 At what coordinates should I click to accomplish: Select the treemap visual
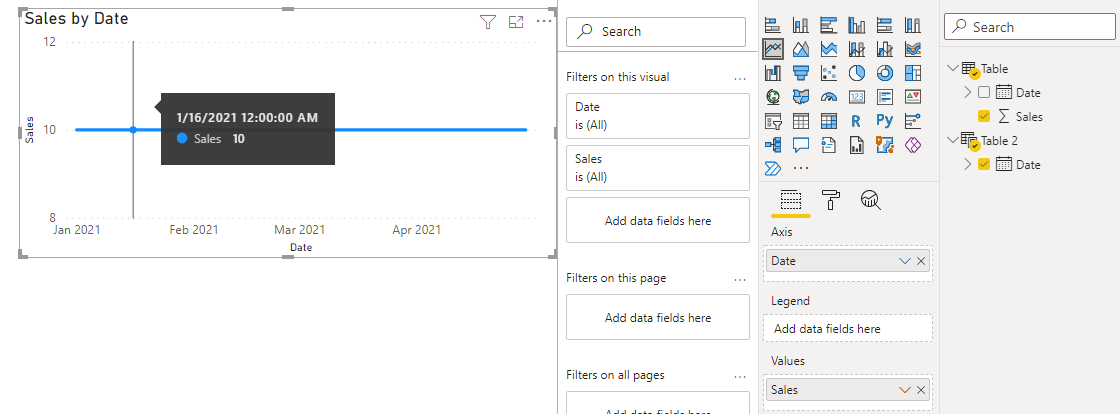point(912,73)
